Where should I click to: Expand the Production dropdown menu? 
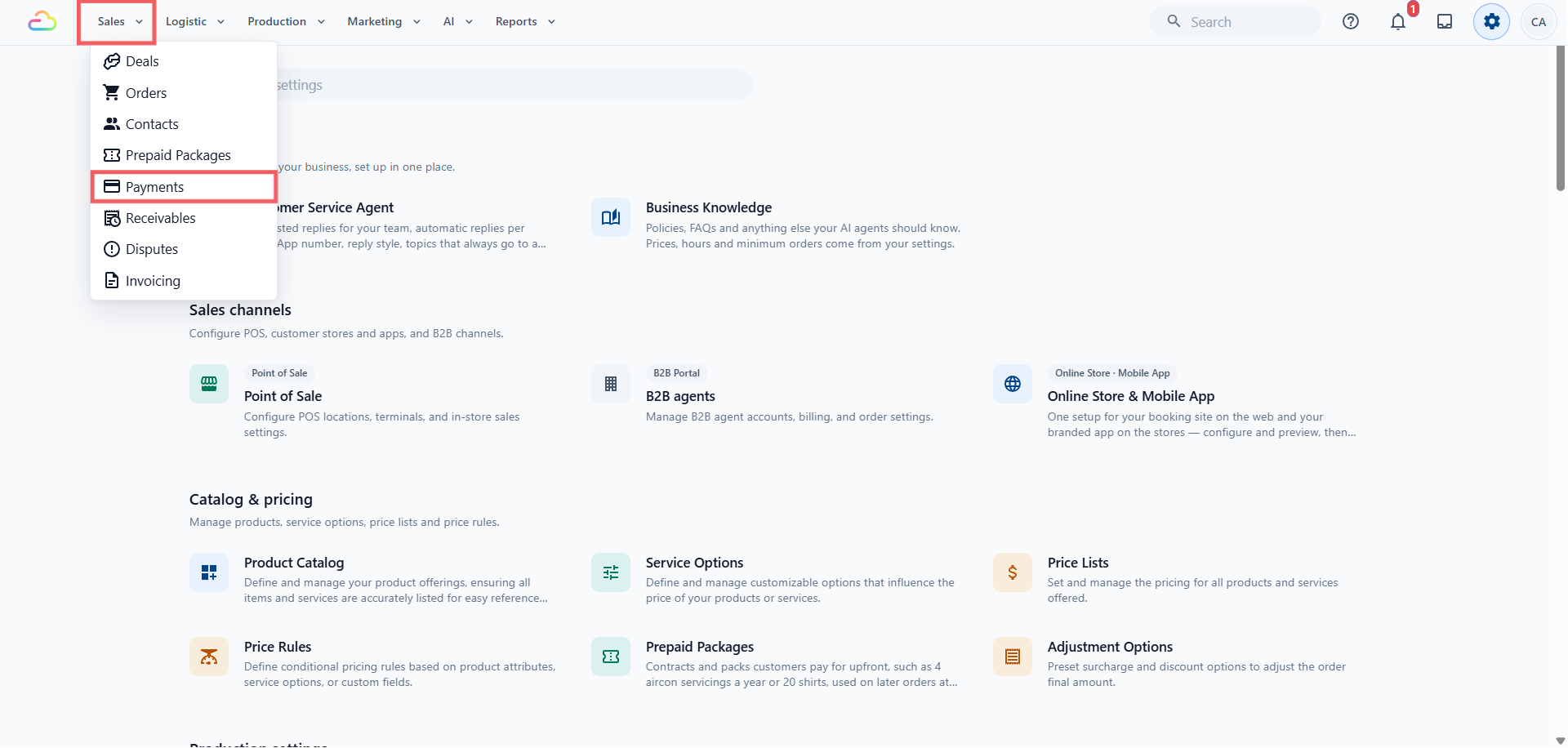pyautogui.click(x=286, y=22)
